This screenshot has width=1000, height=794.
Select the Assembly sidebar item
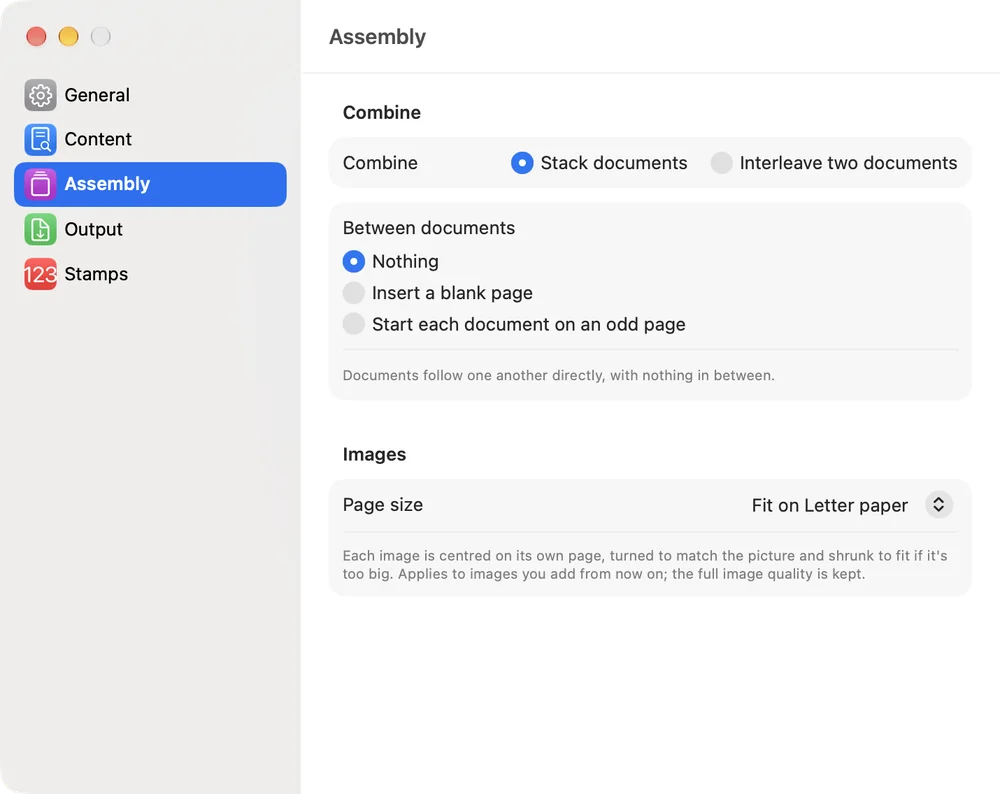pos(151,184)
